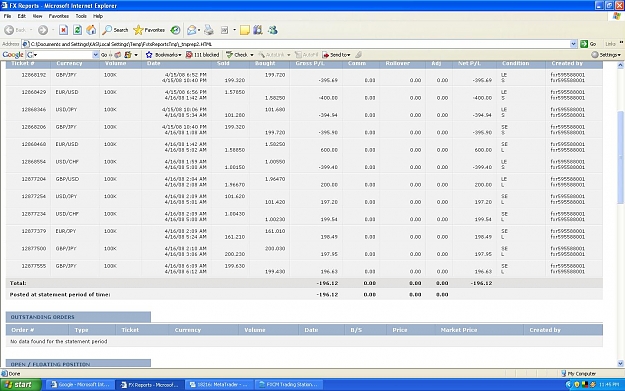Click the vertical scrollbar thumb

tap(620, 157)
